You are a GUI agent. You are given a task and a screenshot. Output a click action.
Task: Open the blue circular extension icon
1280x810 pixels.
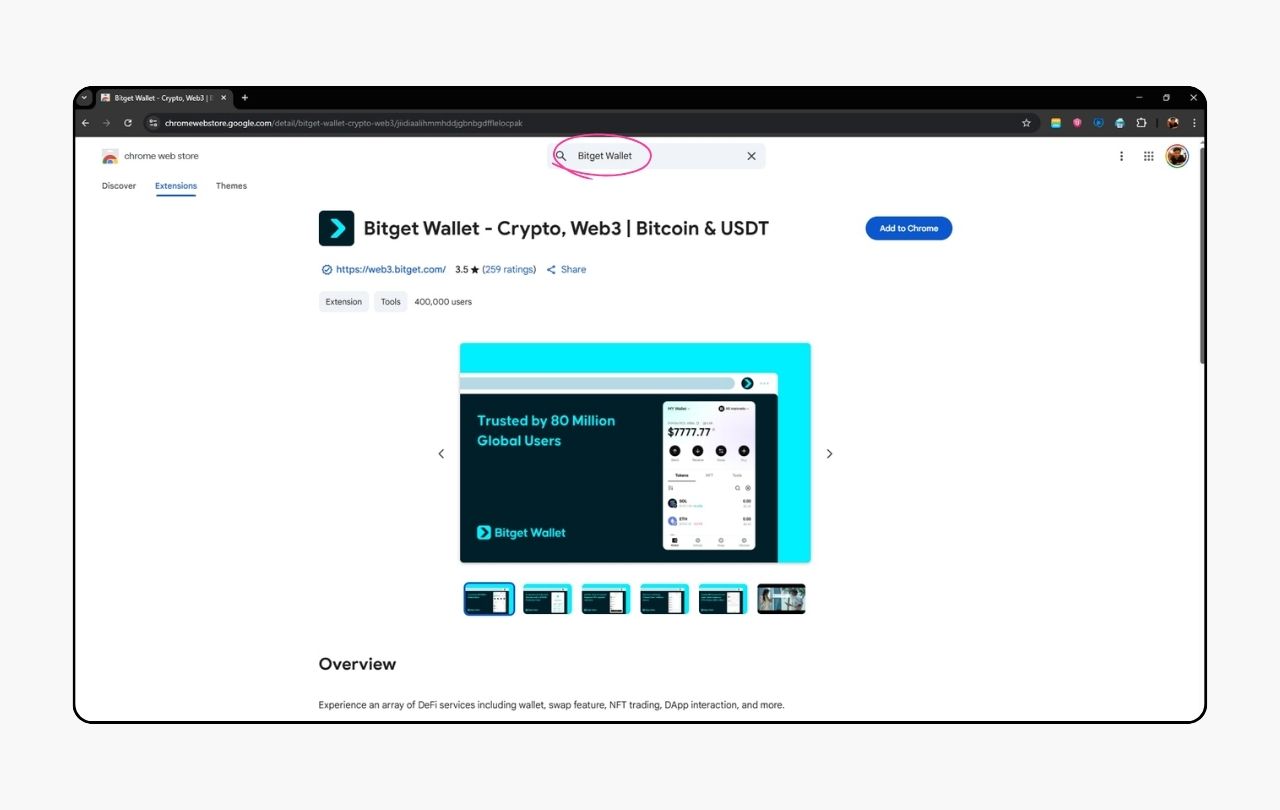(x=1098, y=123)
